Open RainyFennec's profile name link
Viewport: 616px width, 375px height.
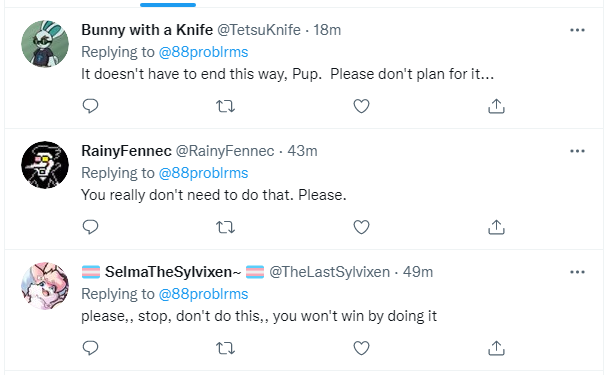click(126, 151)
